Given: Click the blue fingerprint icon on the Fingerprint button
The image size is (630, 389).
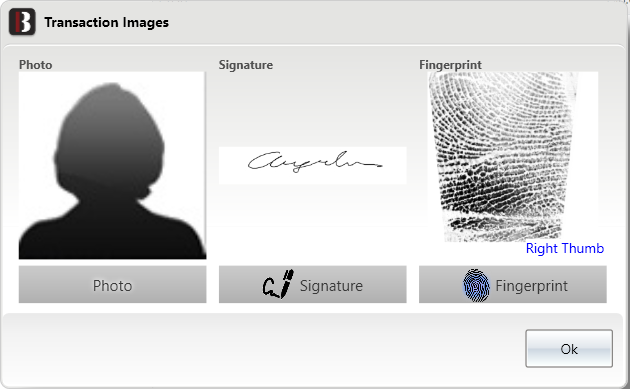Looking at the screenshot, I should tap(477, 285).
